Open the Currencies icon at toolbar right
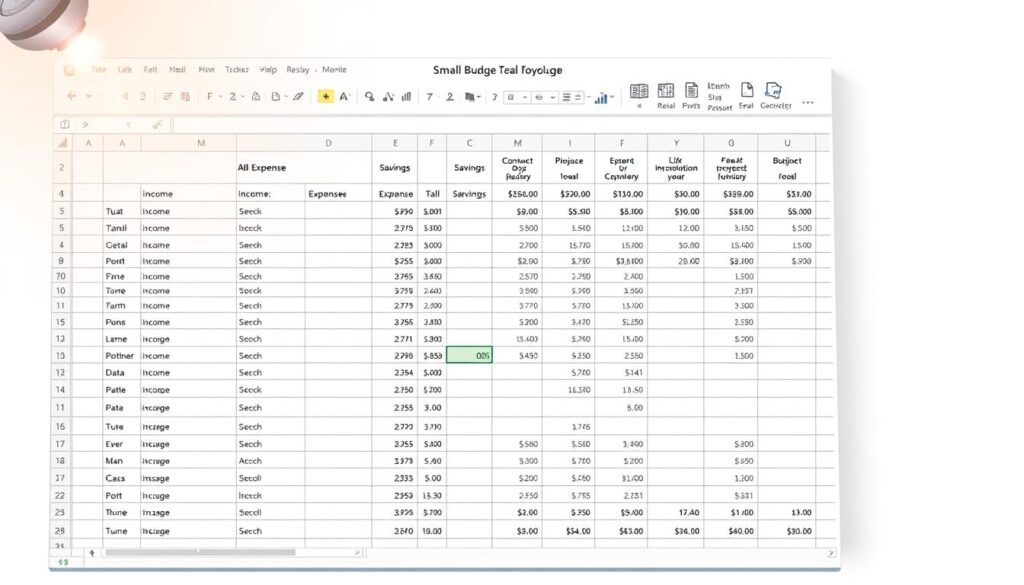 coord(773,90)
